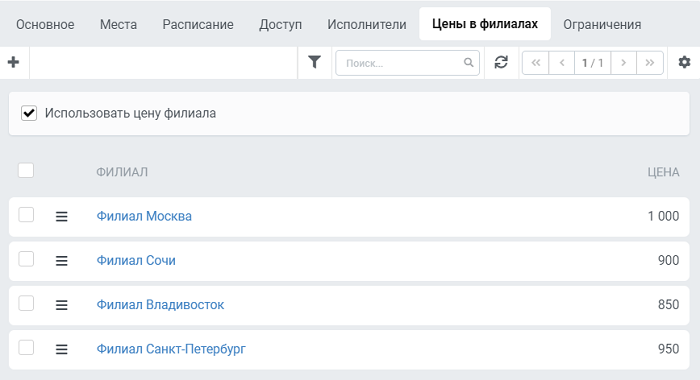The height and width of the screenshot is (380, 700).
Task: Open the Места tab
Action: [118, 24]
